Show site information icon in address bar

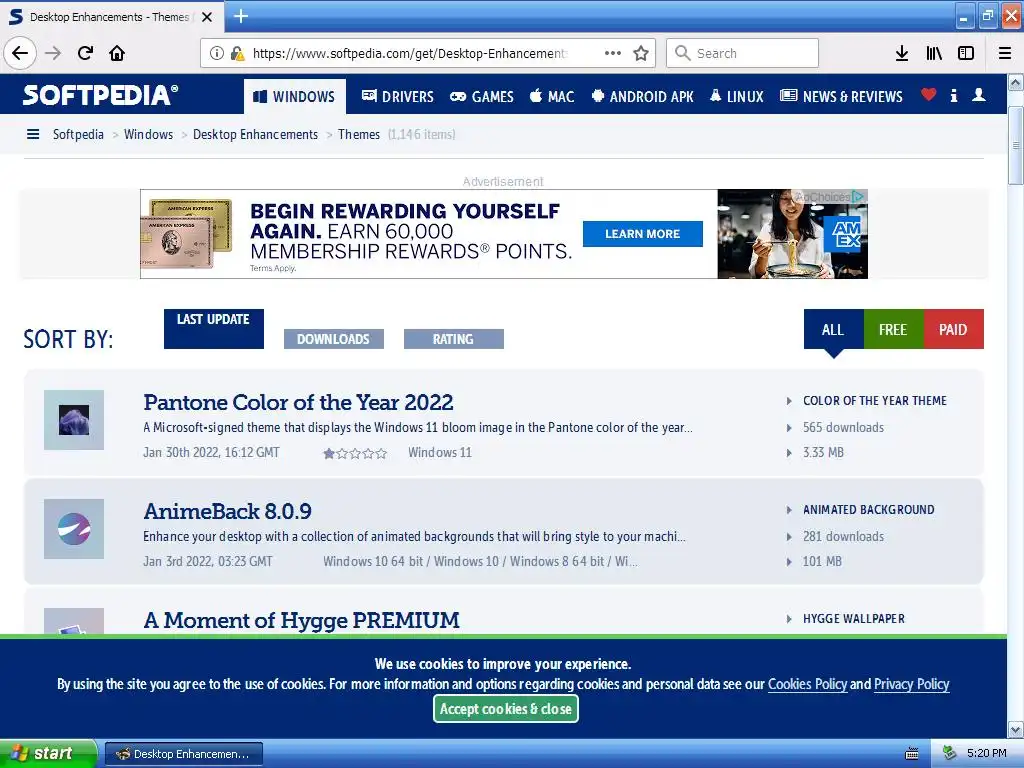(217, 53)
